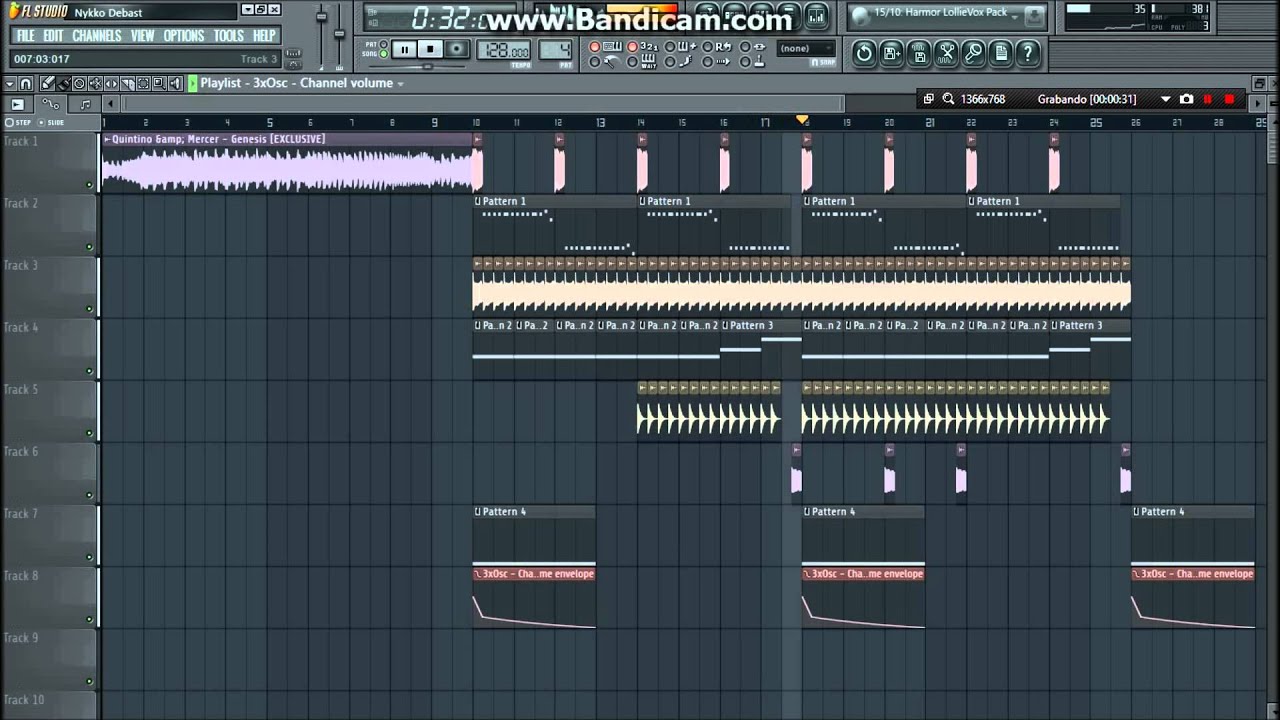Open the Playlist 3xOsc Channel volume dropdown
Viewport: 1280px width, 720px height.
pos(400,84)
